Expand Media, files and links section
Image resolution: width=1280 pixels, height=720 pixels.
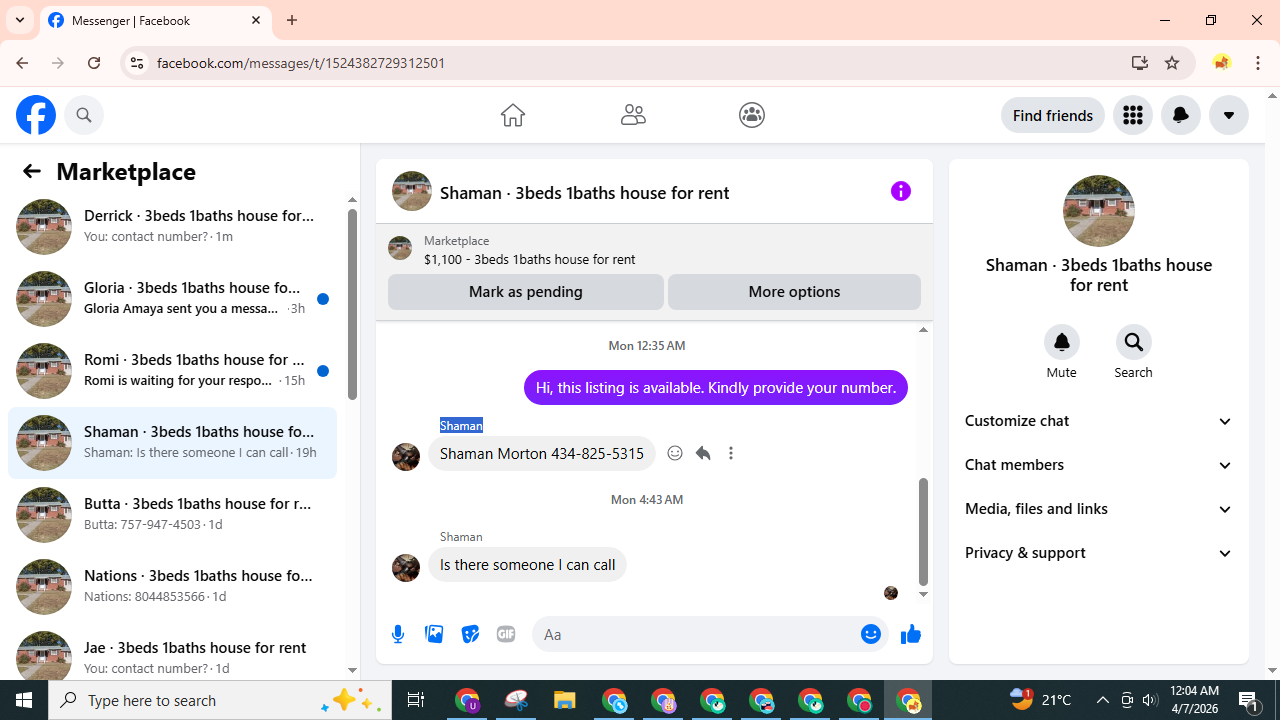coord(1099,509)
